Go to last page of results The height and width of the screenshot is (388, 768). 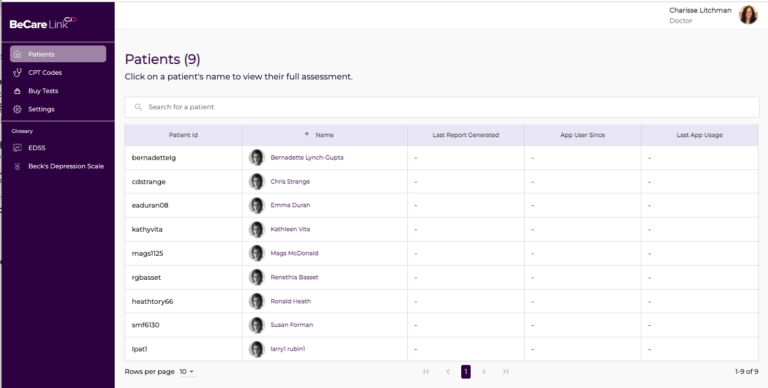coord(505,371)
